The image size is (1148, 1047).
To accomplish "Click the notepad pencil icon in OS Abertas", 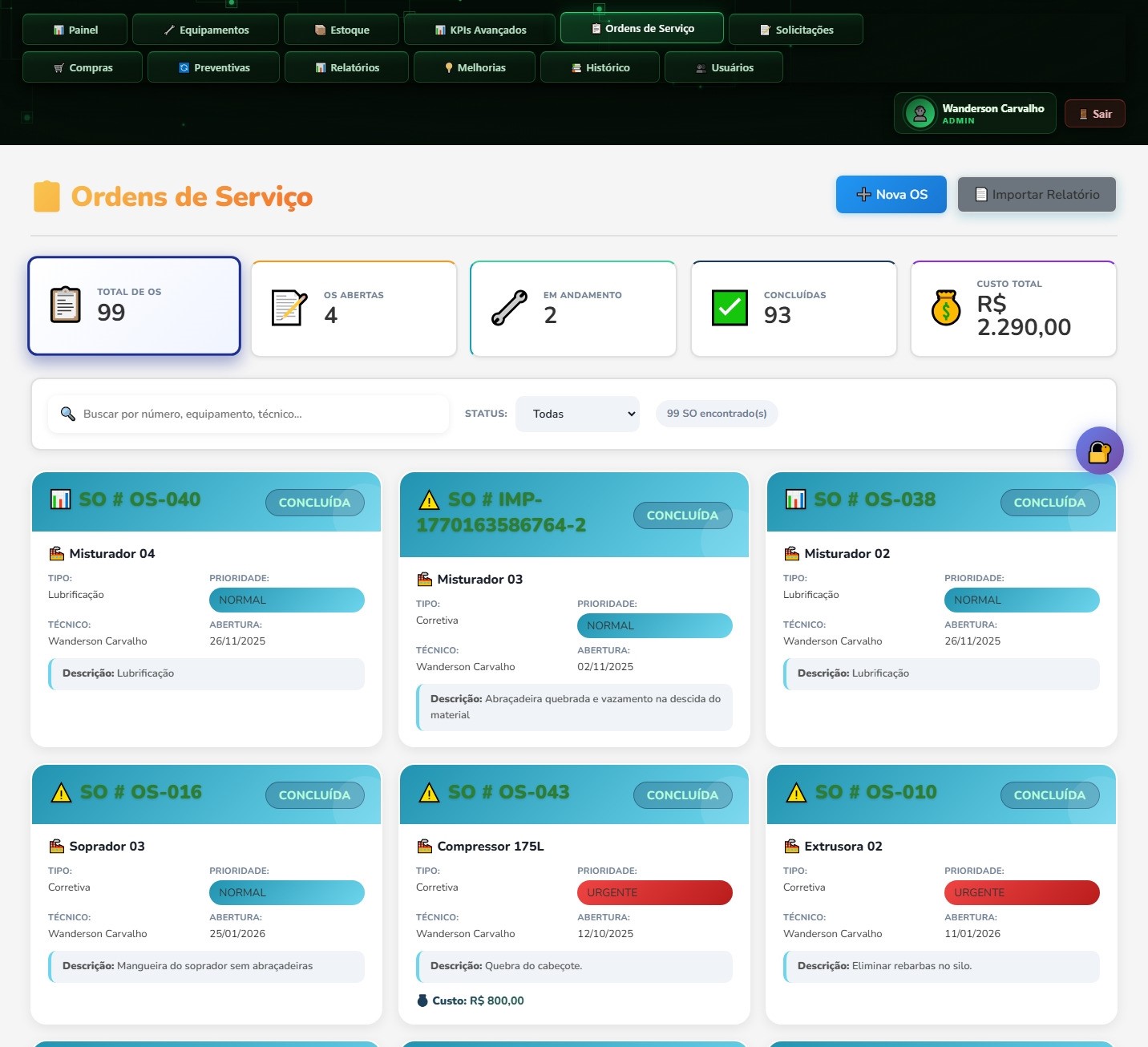I will (x=289, y=308).
